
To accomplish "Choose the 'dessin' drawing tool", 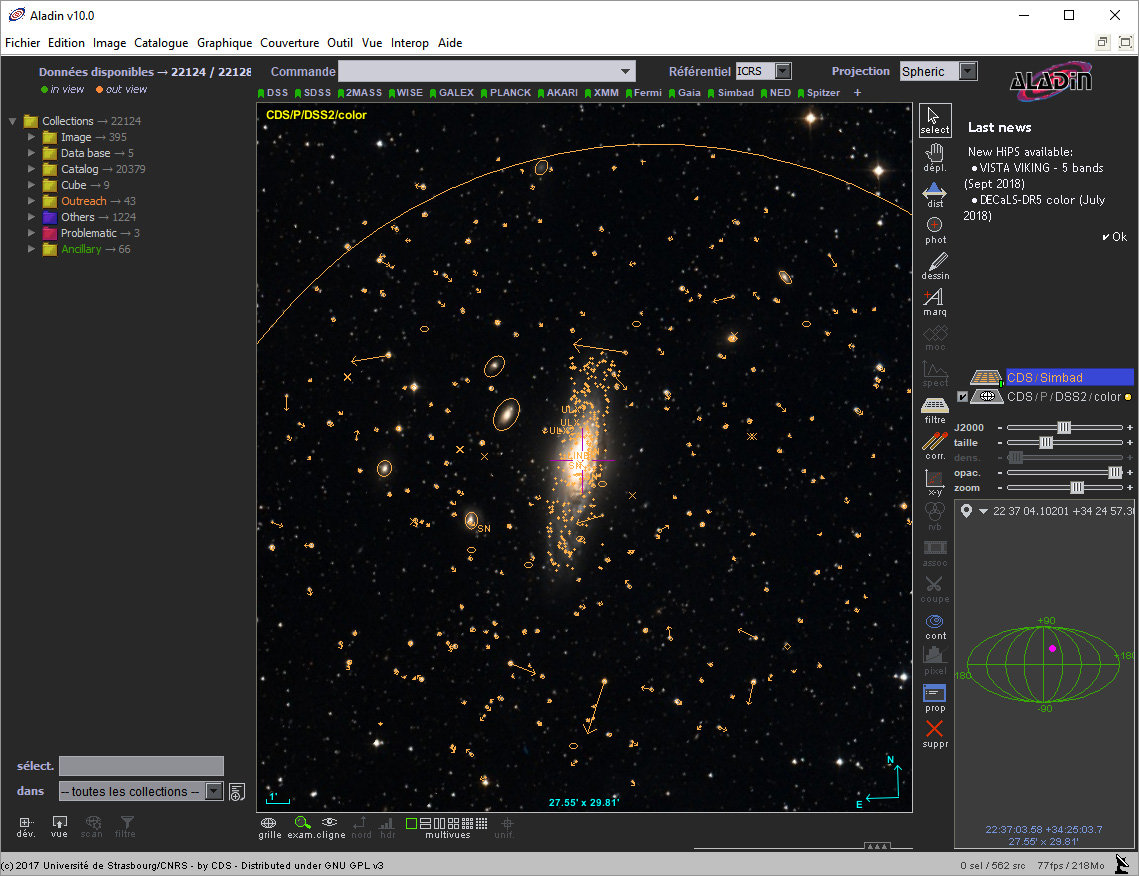I will 935,265.
